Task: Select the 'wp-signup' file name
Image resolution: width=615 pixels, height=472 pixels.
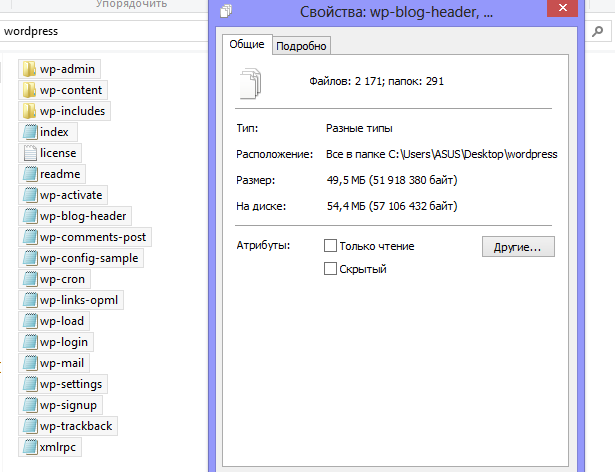Action: click(68, 405)
